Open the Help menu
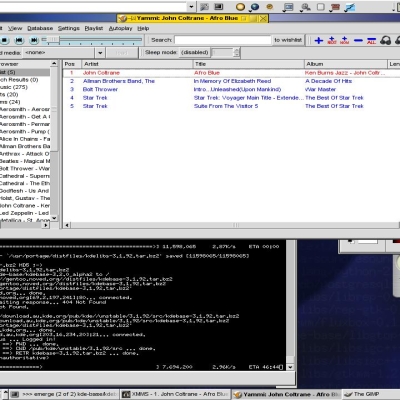This screenshot has height=400, width=400. point(143,28)
